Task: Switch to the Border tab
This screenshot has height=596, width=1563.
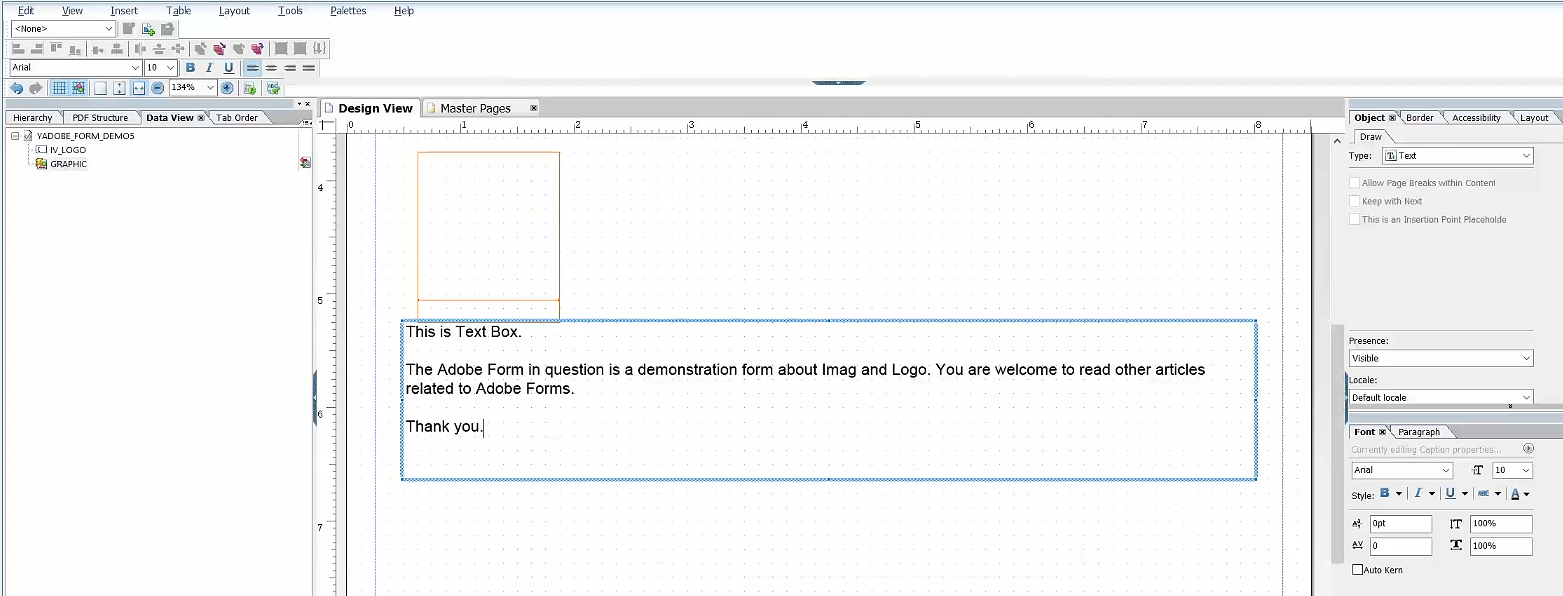Action: 1419,118
